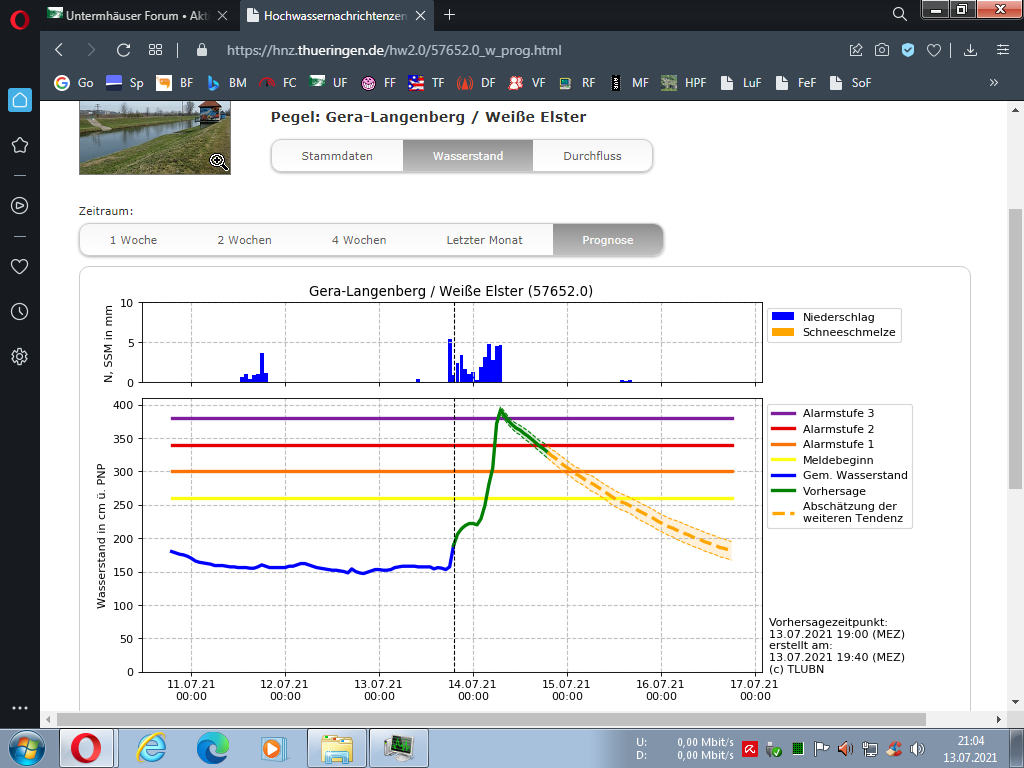
Task: Click the page horizontal scrollbar
Action: pyautogui.click(x=500, y=718)
